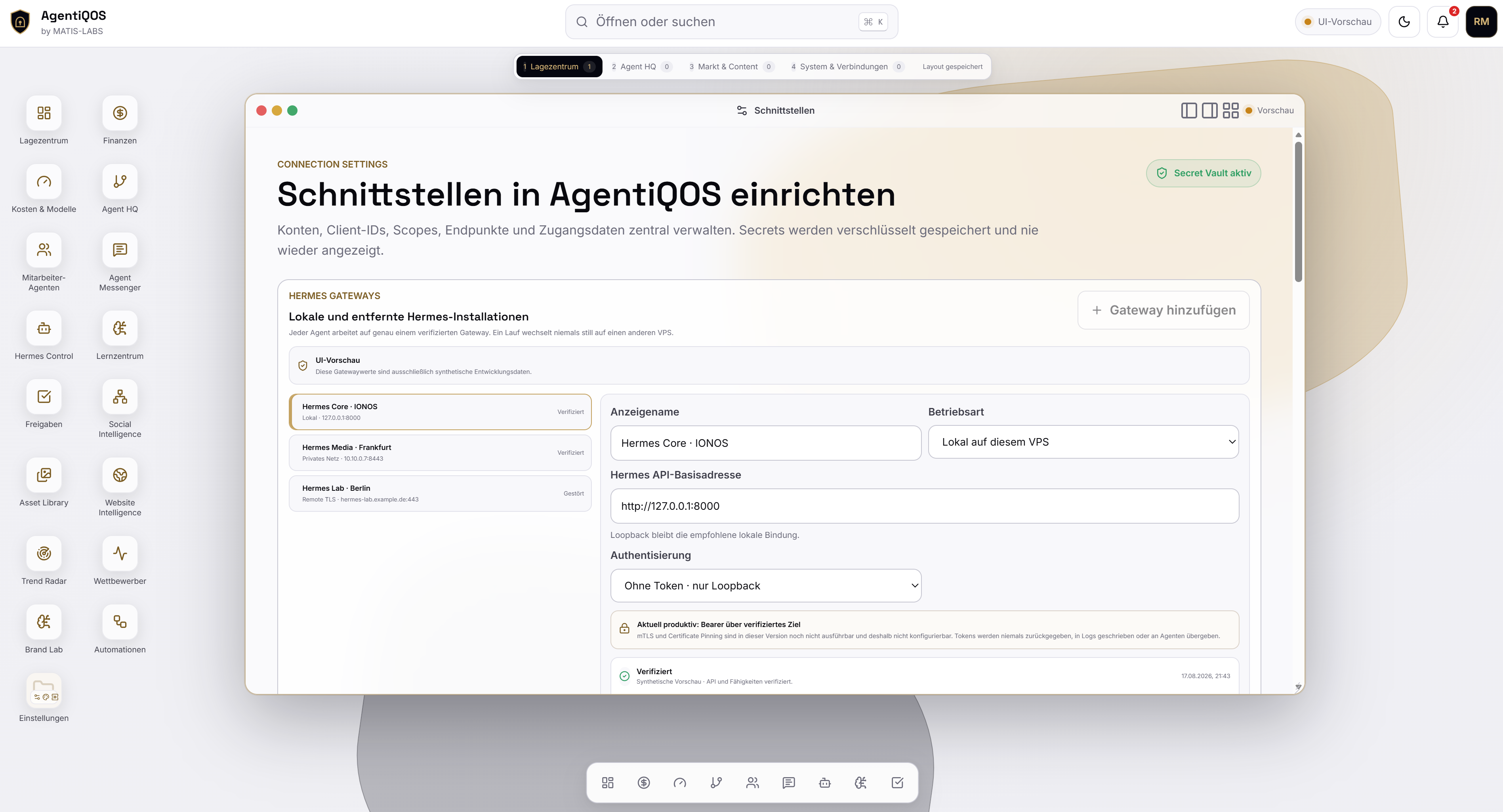
Task: Focus the Öffnen oder suchen search field
Action: 731,22
